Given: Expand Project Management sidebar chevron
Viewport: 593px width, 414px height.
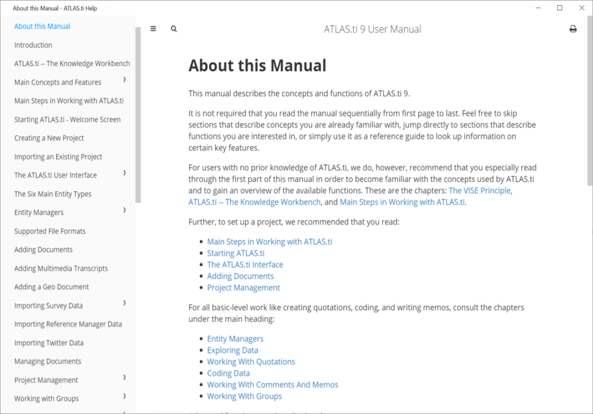Looking at the screenshot, I should click(124, 378).
